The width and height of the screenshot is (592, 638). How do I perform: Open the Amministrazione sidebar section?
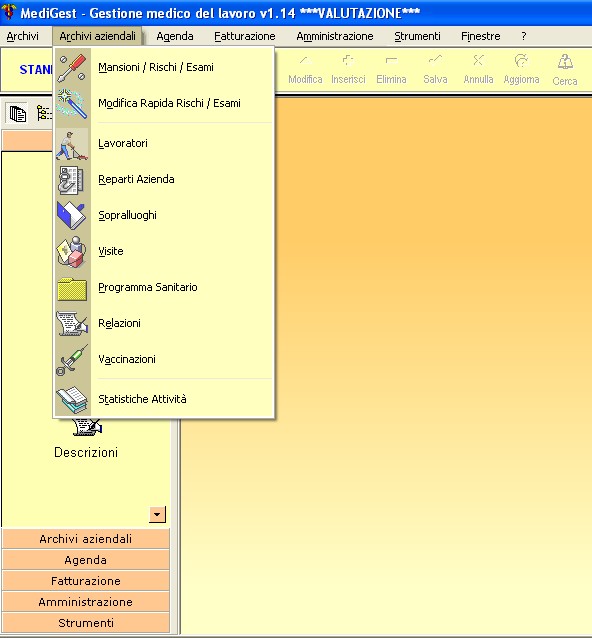coord(86,602)
